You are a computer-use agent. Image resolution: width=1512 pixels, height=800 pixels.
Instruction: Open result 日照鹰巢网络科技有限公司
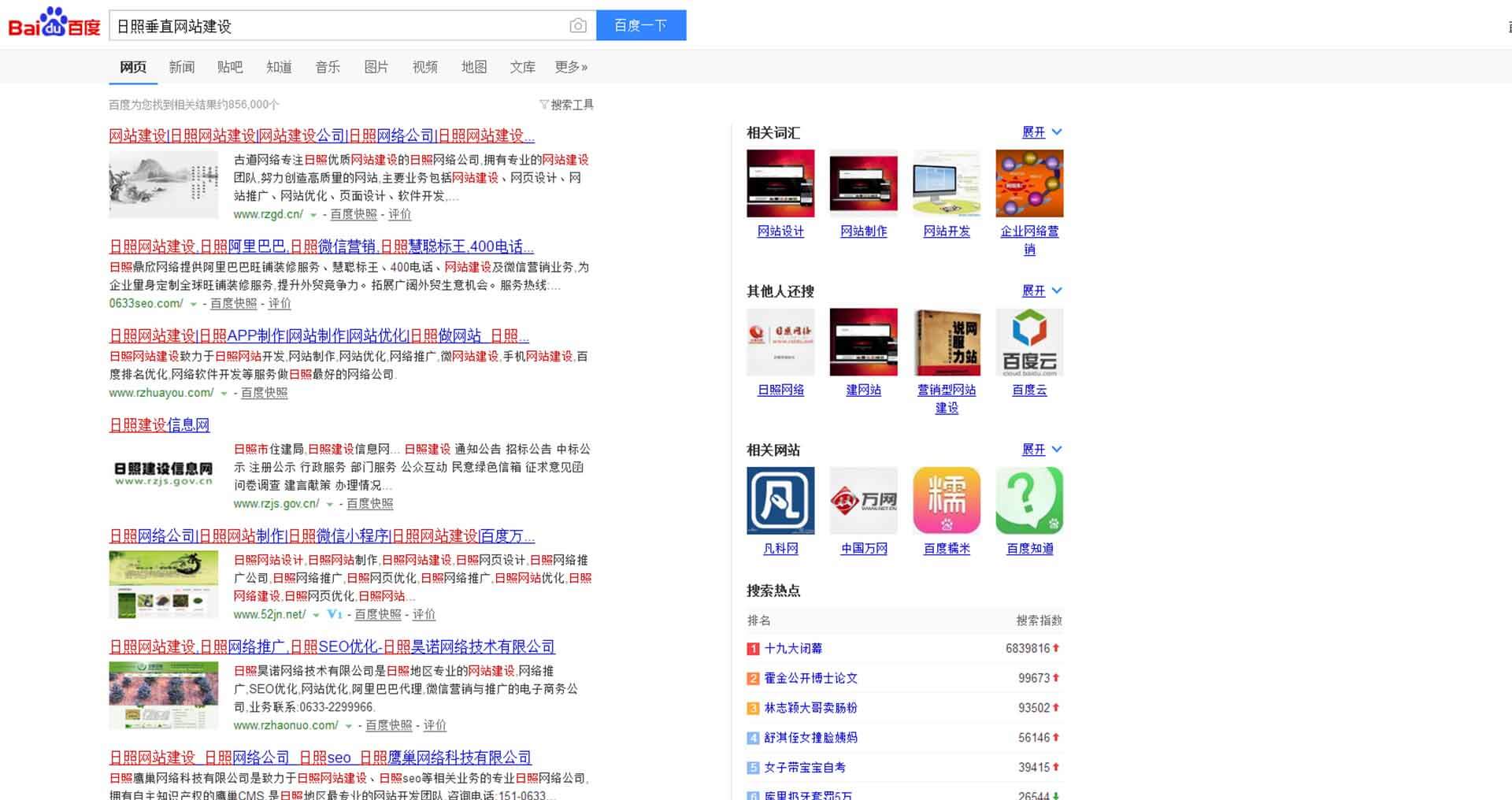pos(321,757)
